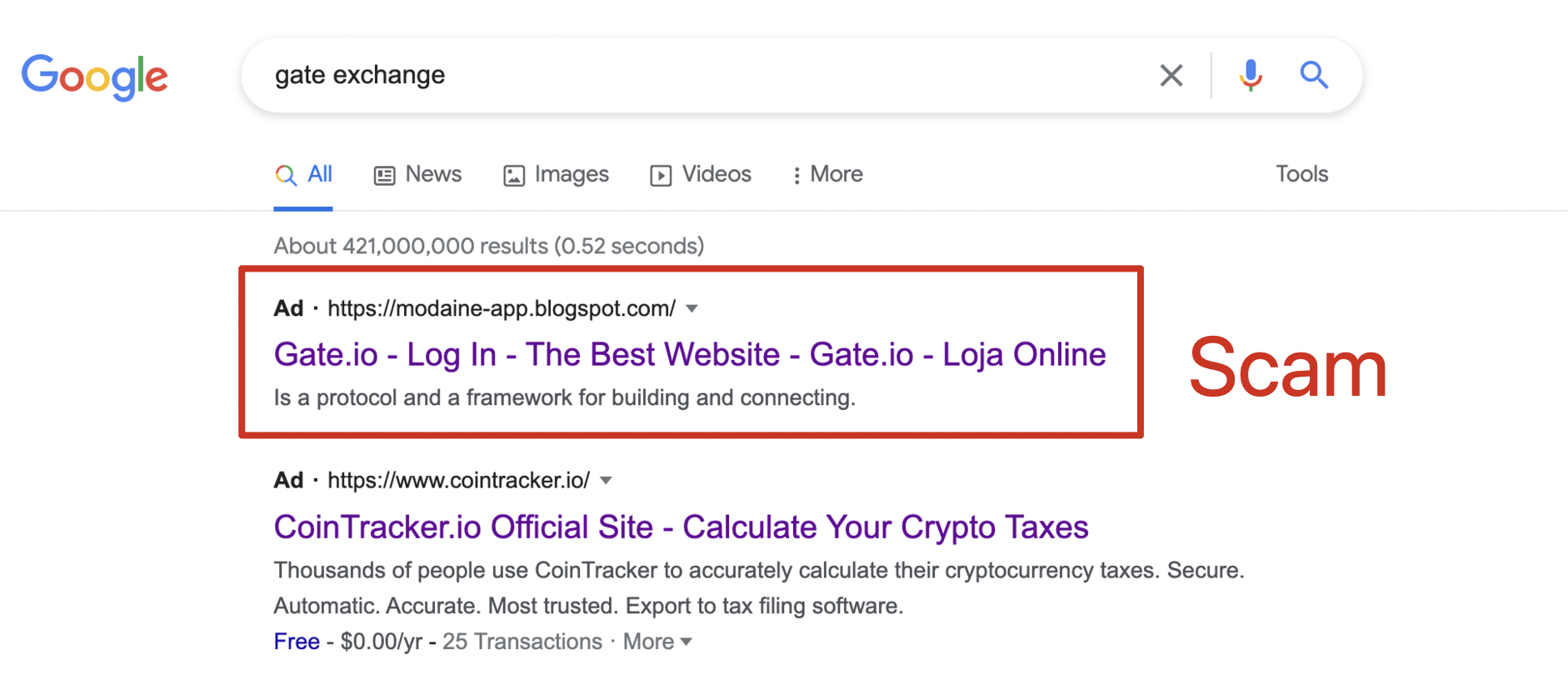The image size is (1568, 700).
Task: Click the three-dot icon beside More
Action: [x=796, y=175]
